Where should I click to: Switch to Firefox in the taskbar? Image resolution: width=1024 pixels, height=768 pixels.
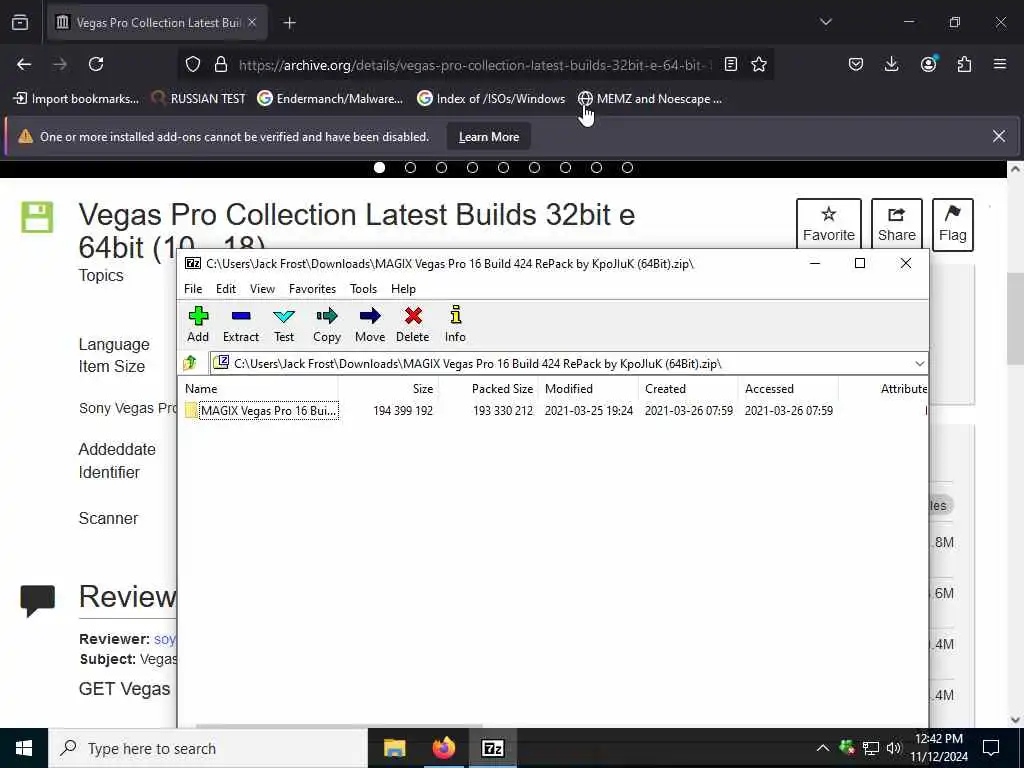point(443,748)
